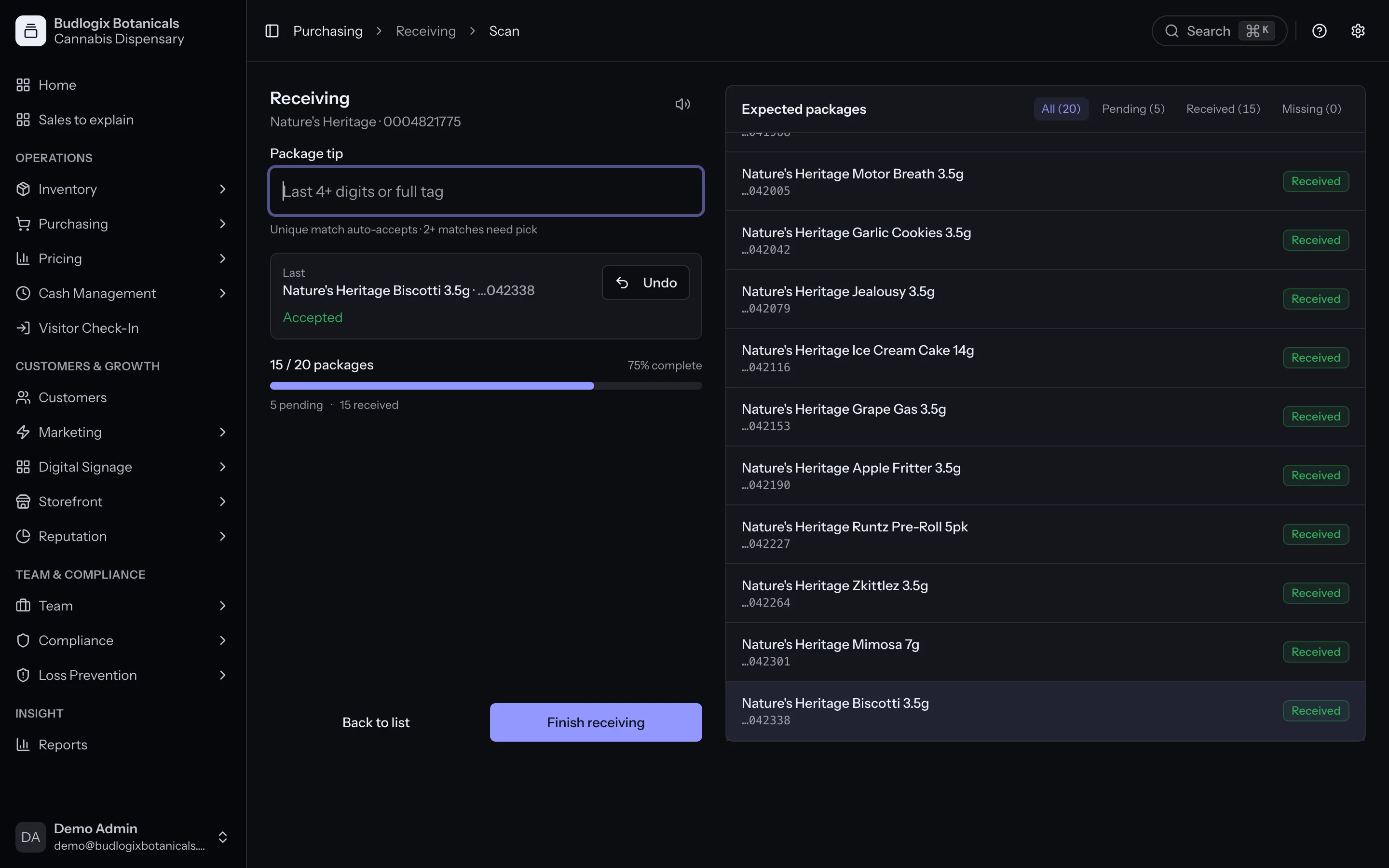
Task: Toggle scan sound speaker icon
Action: point(682,104)
